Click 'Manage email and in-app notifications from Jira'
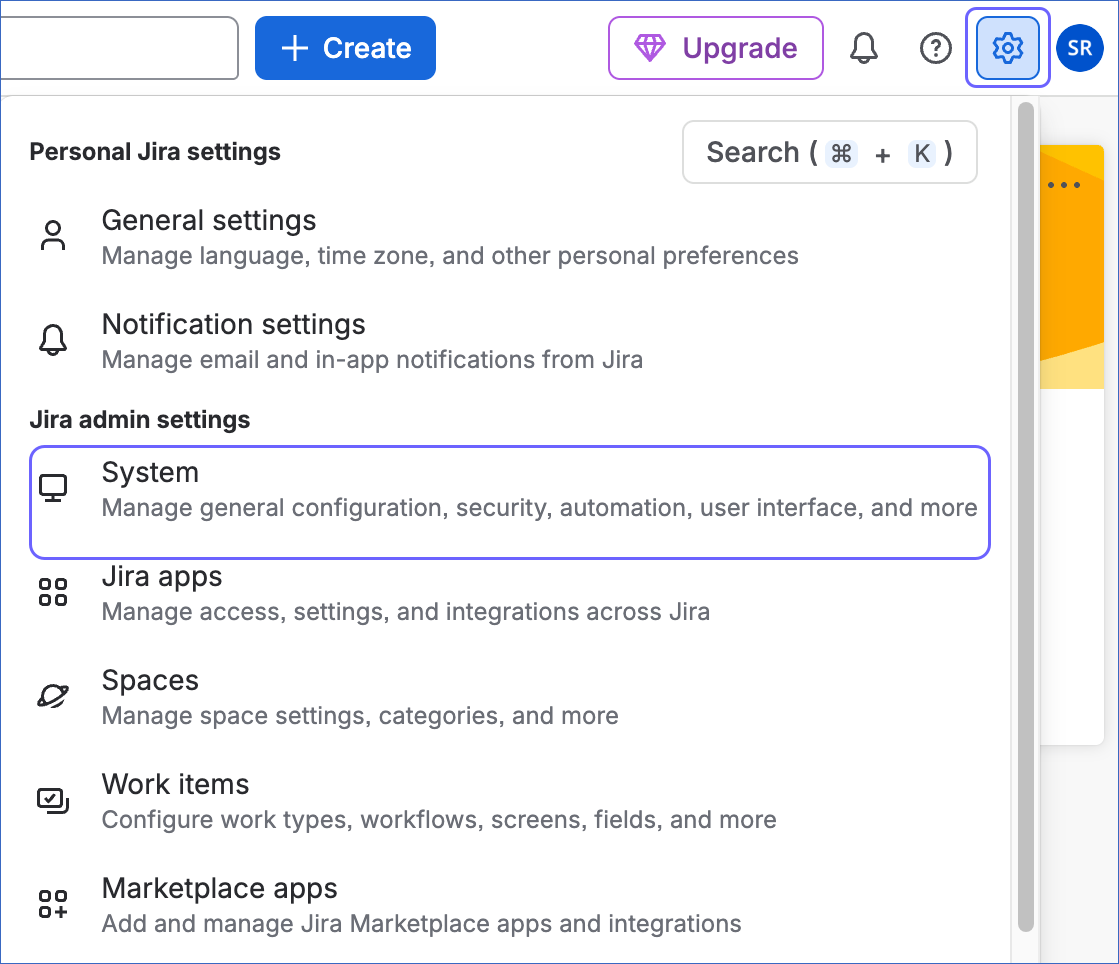Image resolution: width=1119 pixels, height=964 pixels. coord(373,360)
